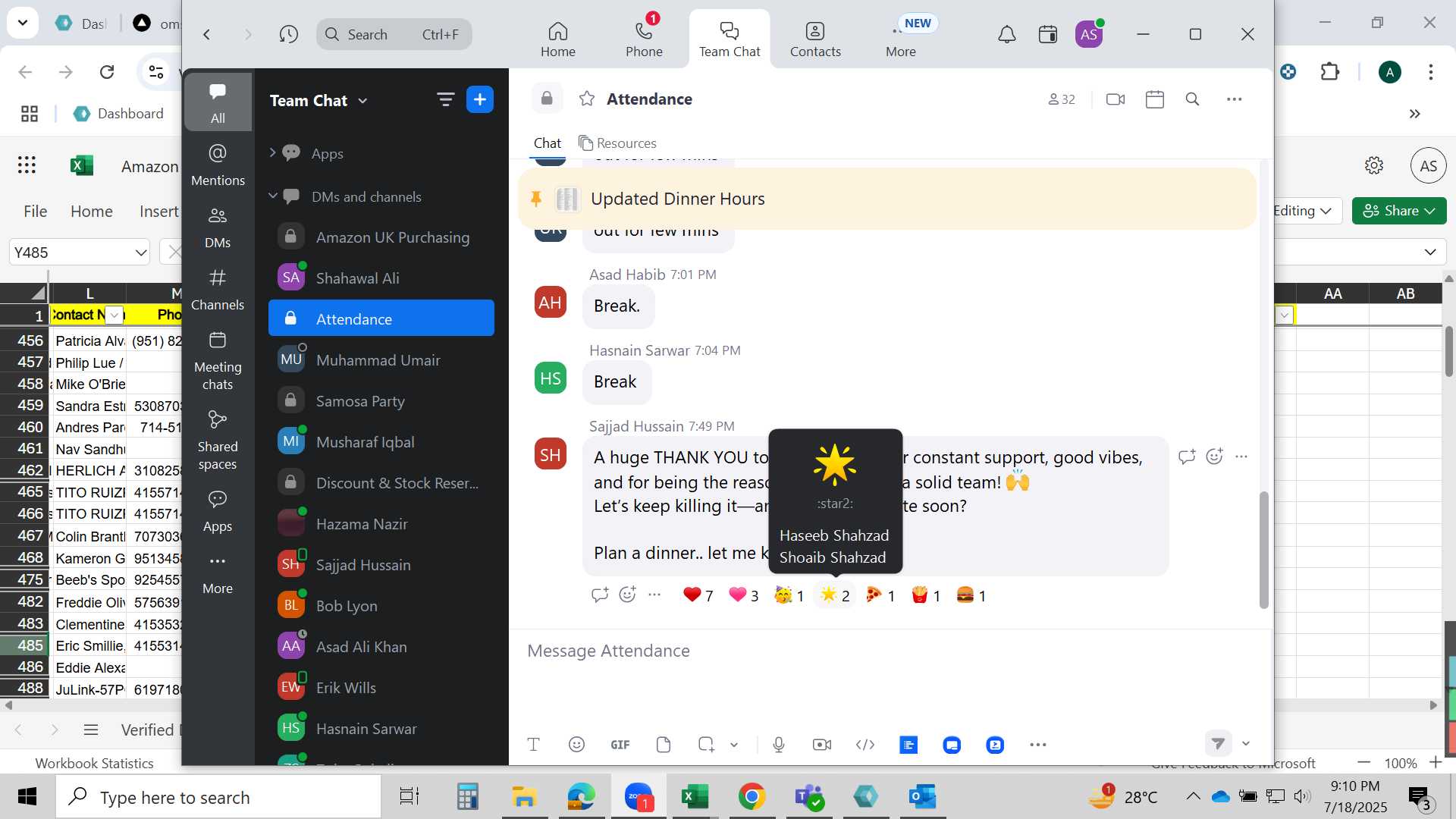Image resolution: width=1456 pixels, height=819 pixels.
Task: Open chat with Shahawal Ali
Action: pos(381,278)
